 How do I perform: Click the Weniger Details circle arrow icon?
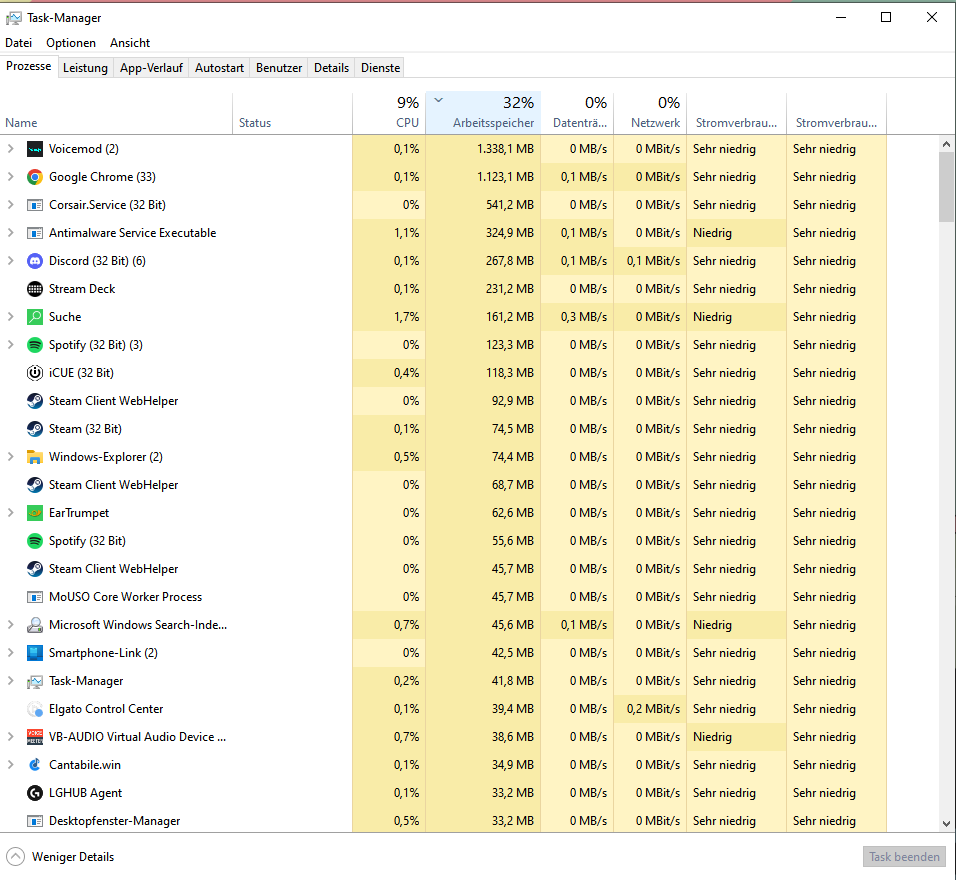point(15,857)
